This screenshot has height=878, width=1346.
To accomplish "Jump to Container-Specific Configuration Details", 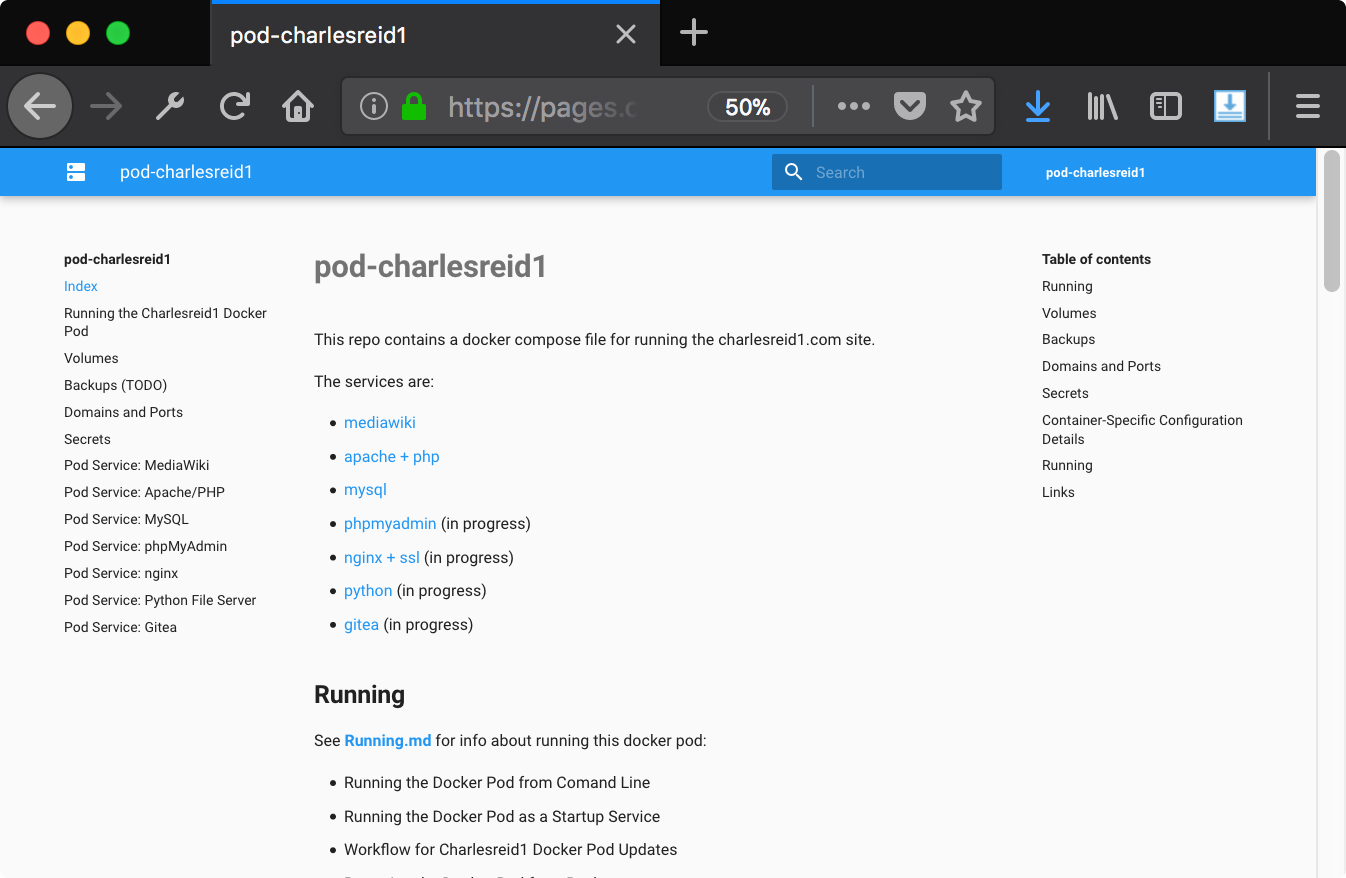I will coord(1142,429).
